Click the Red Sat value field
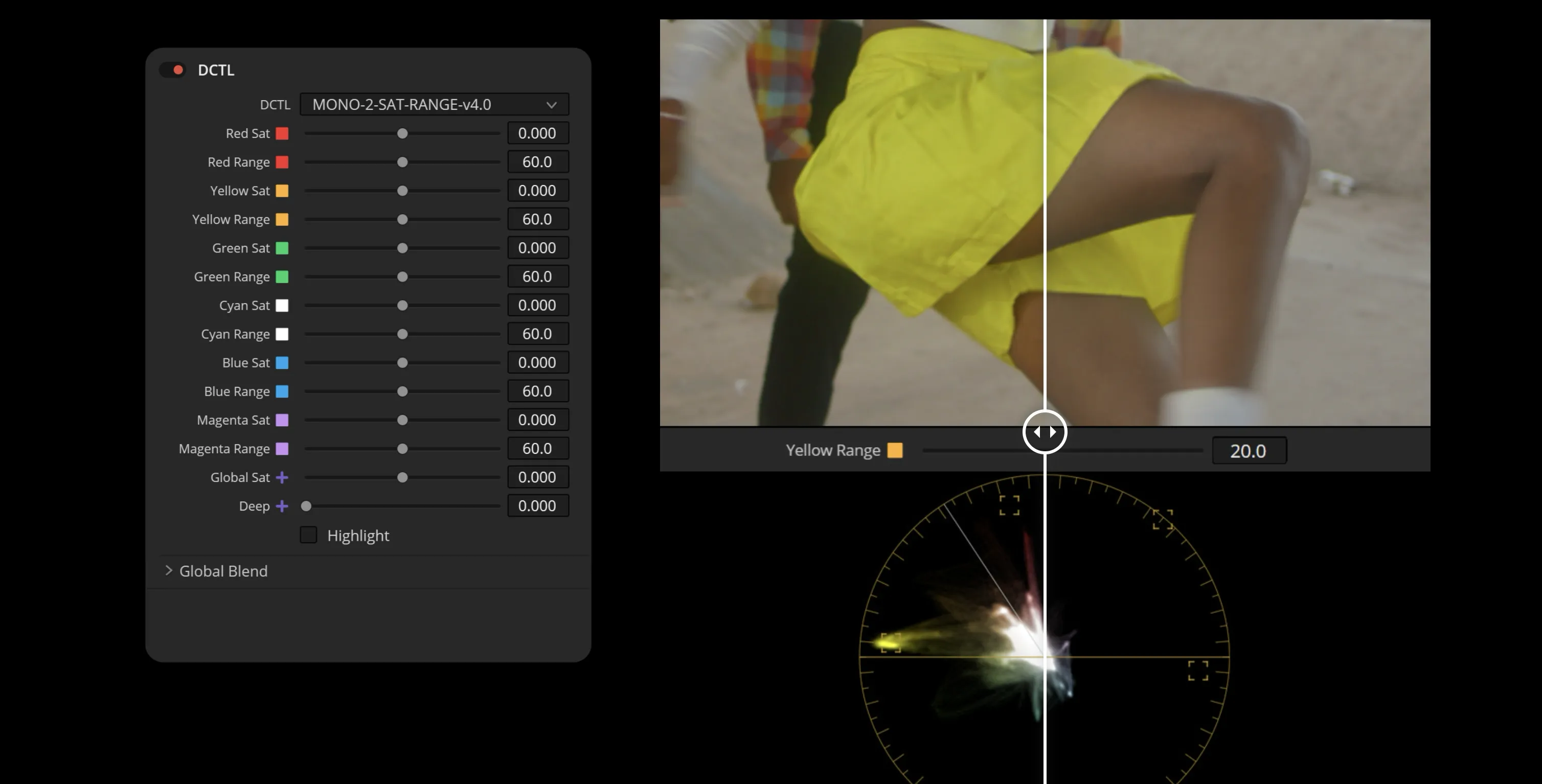This screenshot has height=784, width=1542. (537, 133)
